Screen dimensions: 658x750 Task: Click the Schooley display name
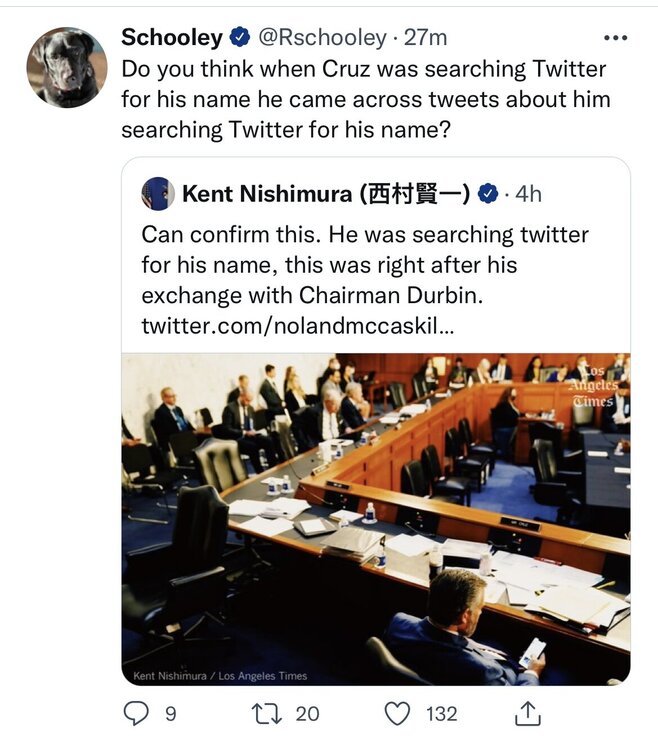pyautogui.click(x=172, y=38)
